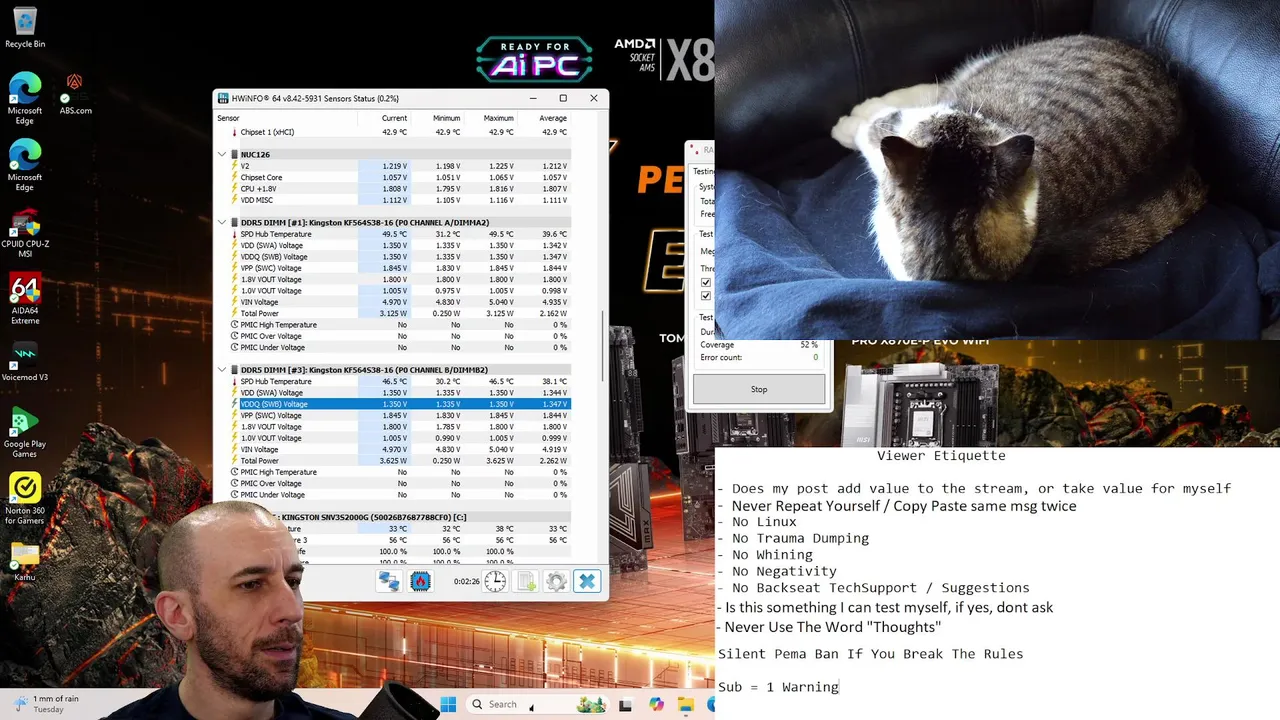
Task: Open the Windows Start menu
Action: coord(448,704)
